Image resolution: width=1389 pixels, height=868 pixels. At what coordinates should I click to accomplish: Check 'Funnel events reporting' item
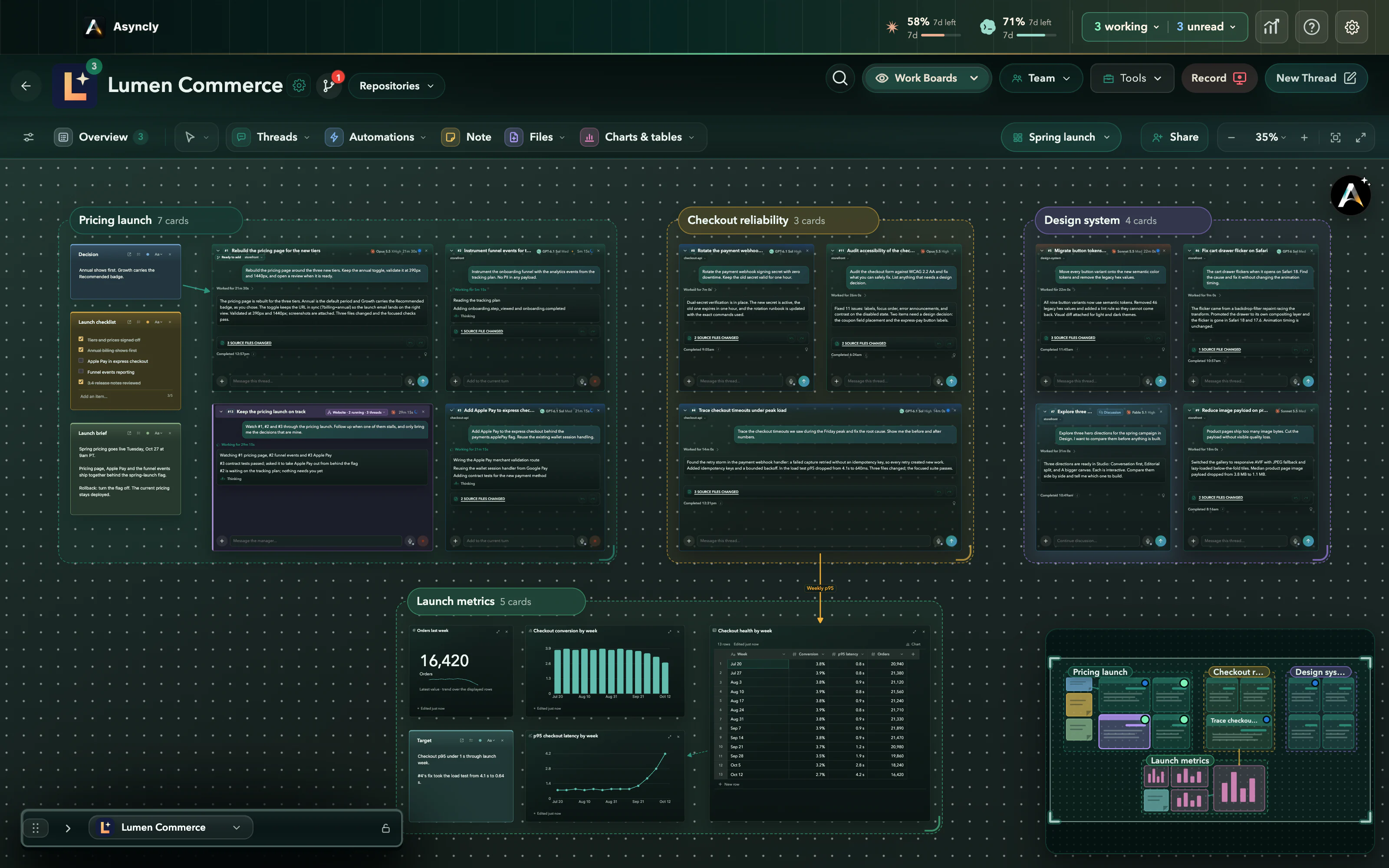click(81, 372)
